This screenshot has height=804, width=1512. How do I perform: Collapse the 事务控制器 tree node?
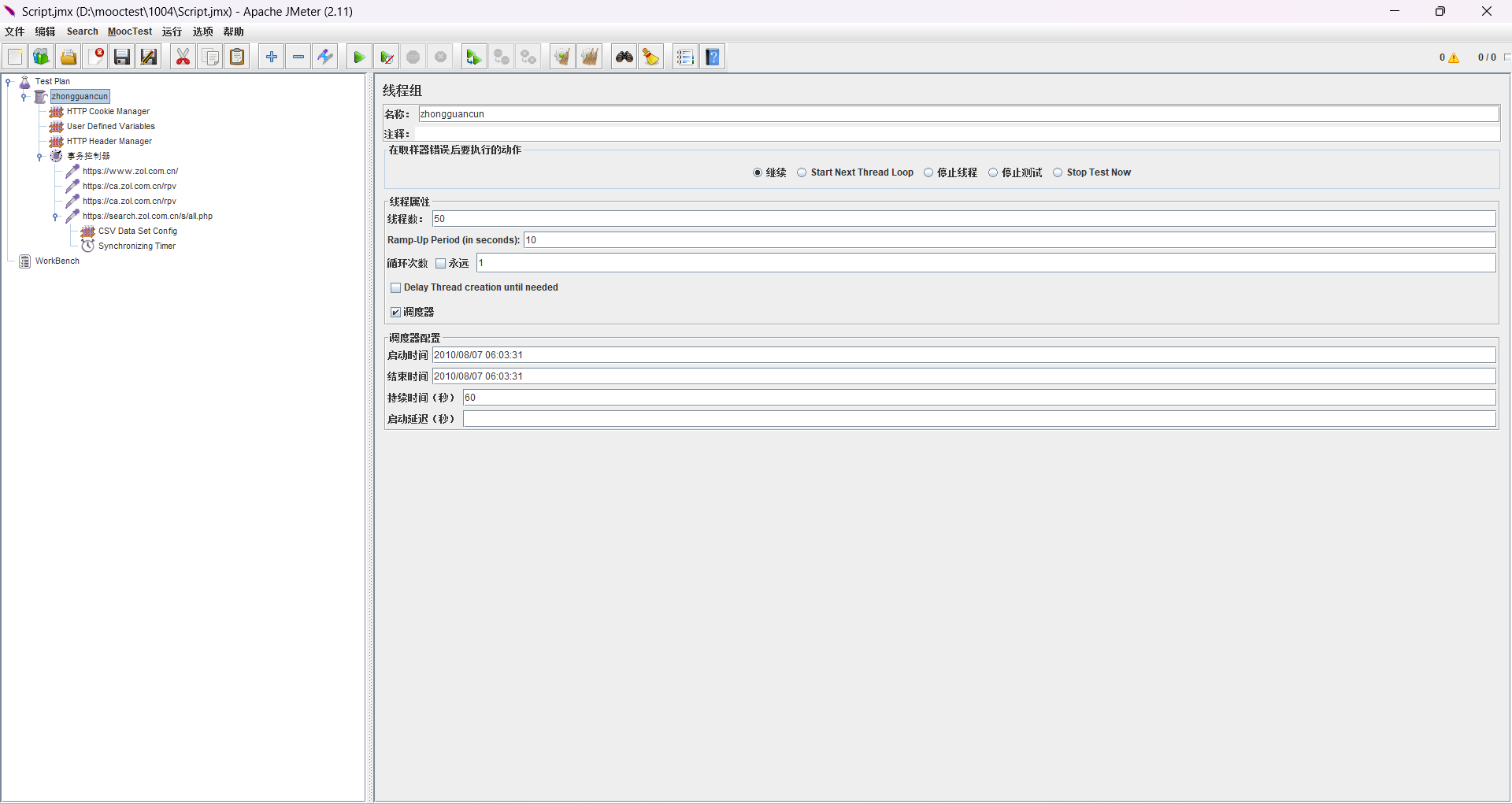click(x=39, y=156)
